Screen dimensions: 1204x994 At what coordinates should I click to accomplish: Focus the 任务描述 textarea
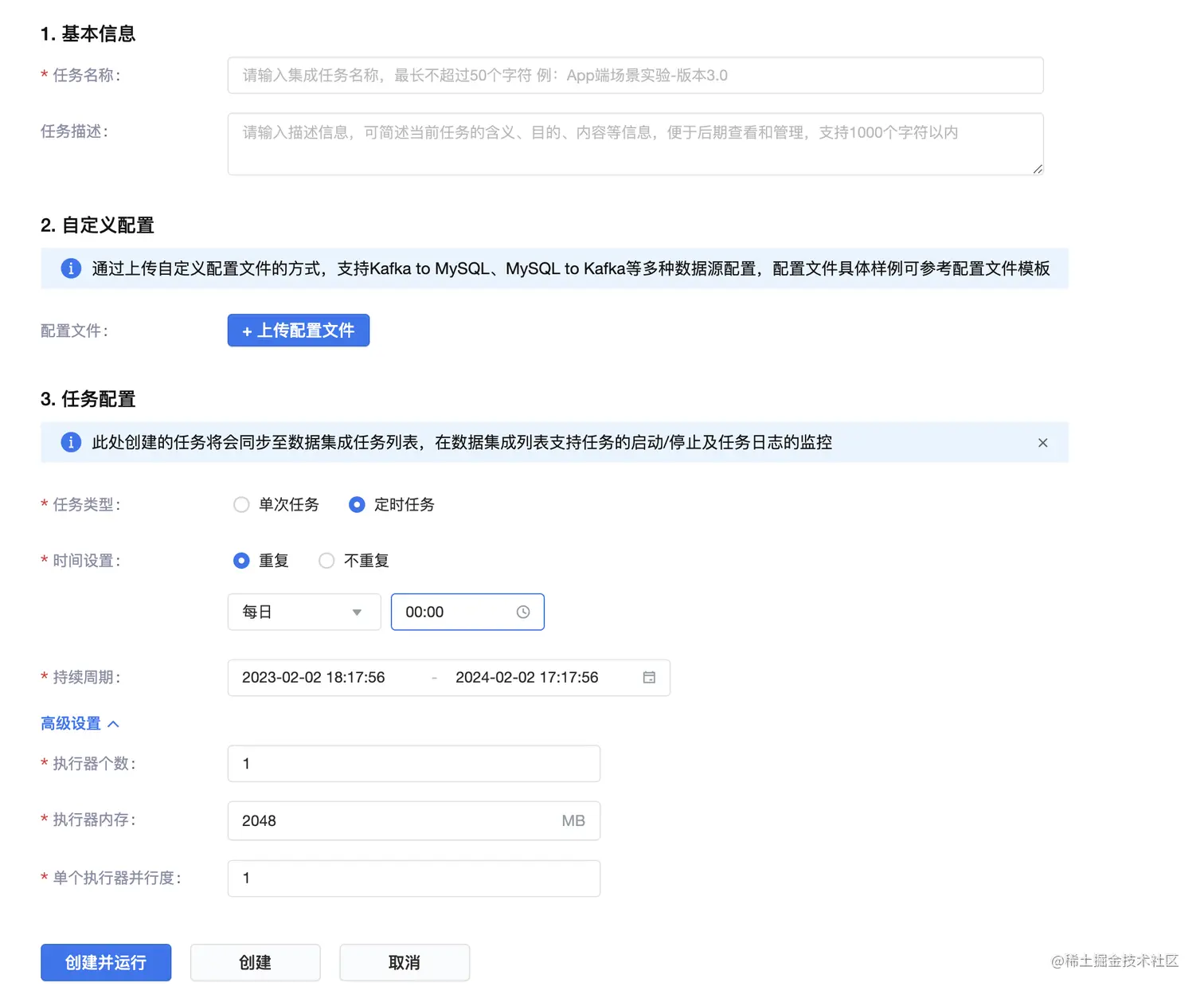point(635,144)
